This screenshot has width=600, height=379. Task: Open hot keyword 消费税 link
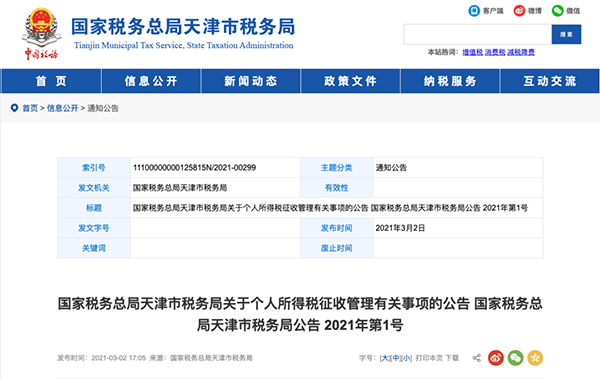point(495,52)
